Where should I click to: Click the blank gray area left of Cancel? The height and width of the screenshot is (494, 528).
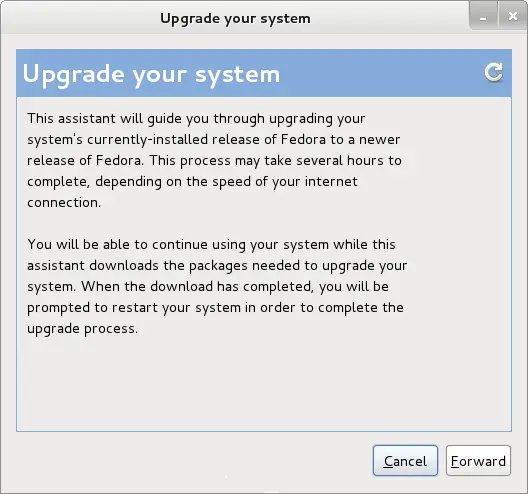194,461
